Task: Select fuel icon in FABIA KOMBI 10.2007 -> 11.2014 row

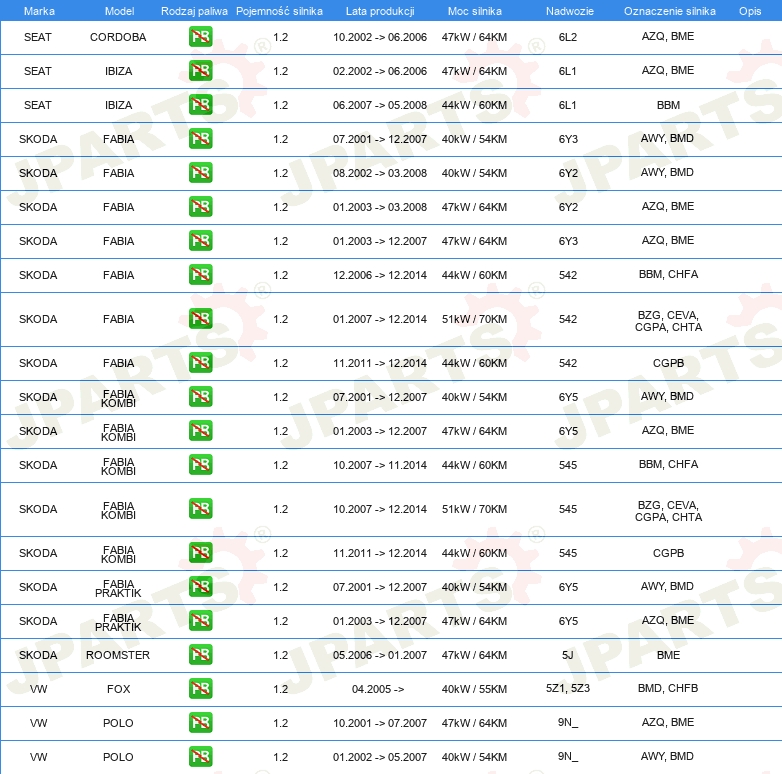Action: tap(200, 464)
